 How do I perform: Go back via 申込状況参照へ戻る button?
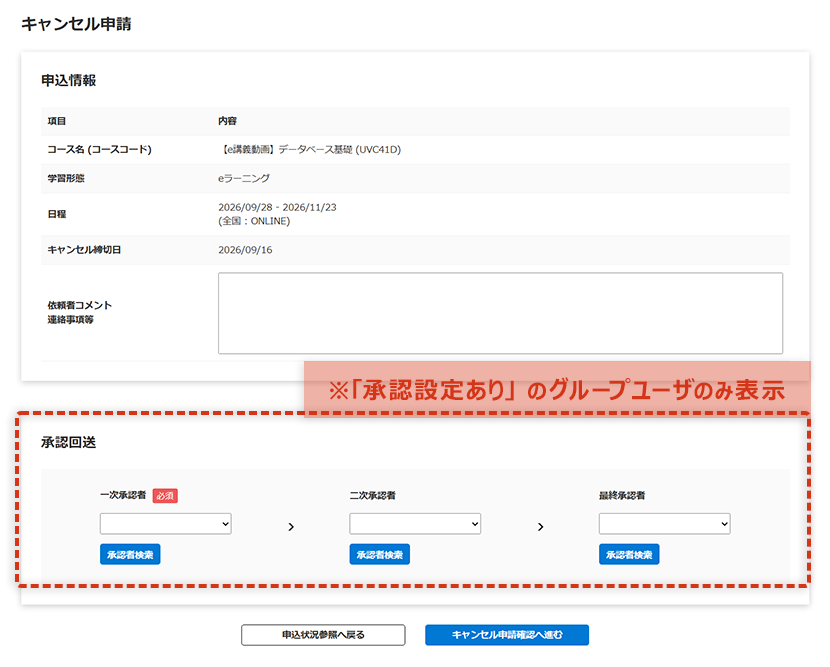(323, 635)
